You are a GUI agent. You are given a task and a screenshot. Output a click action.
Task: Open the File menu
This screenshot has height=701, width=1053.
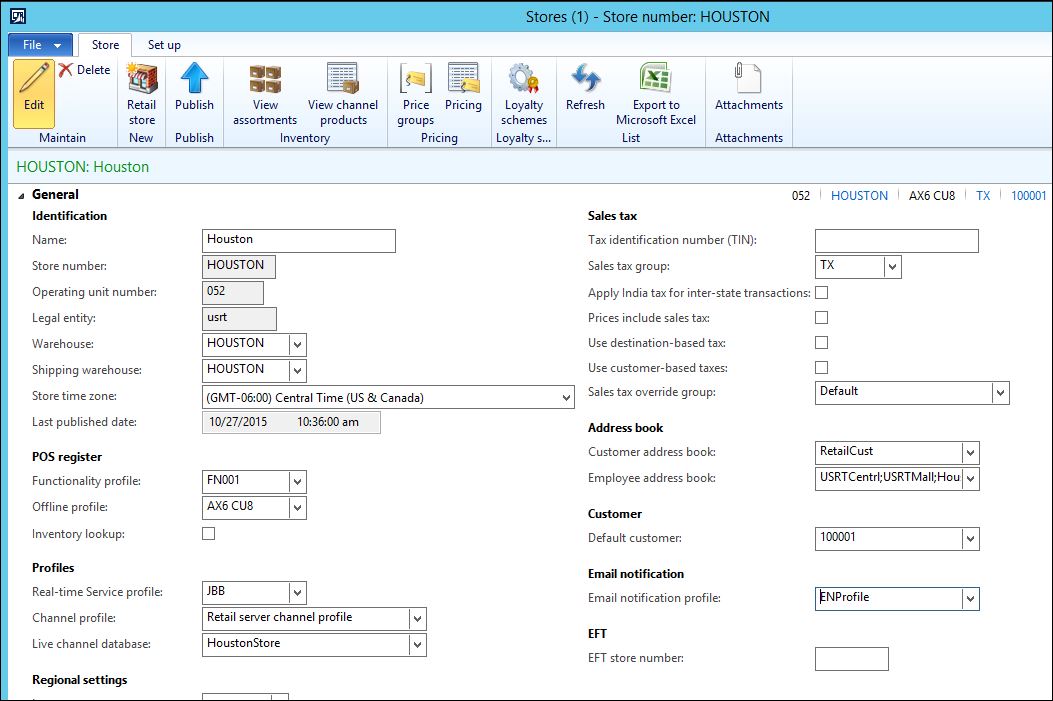(40, 45)
